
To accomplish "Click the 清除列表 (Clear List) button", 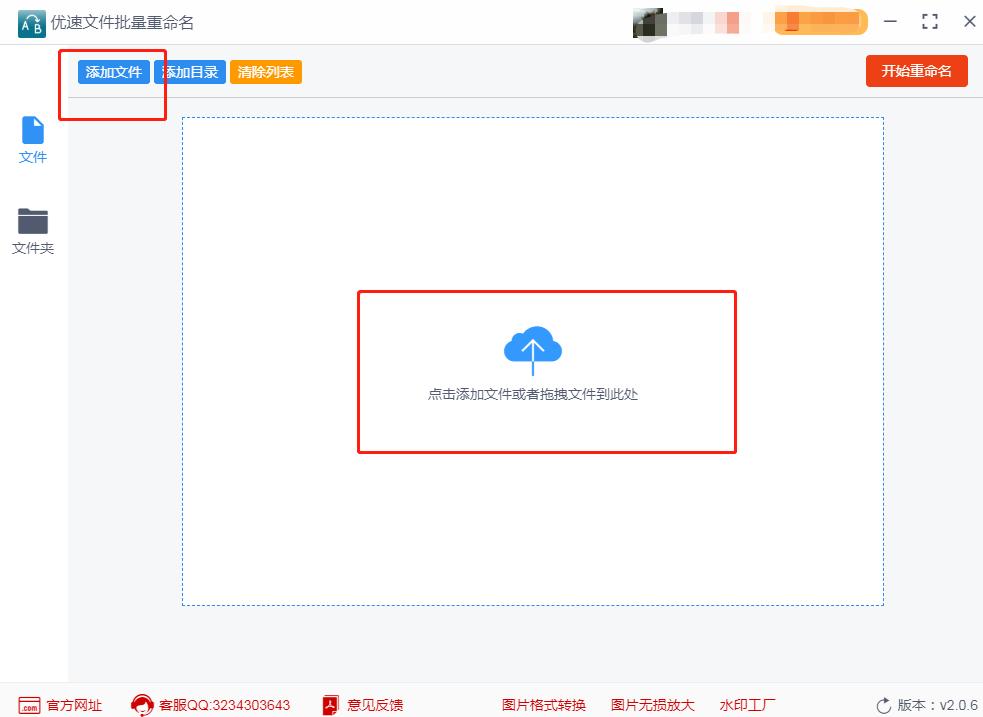I will click(265, 71).
